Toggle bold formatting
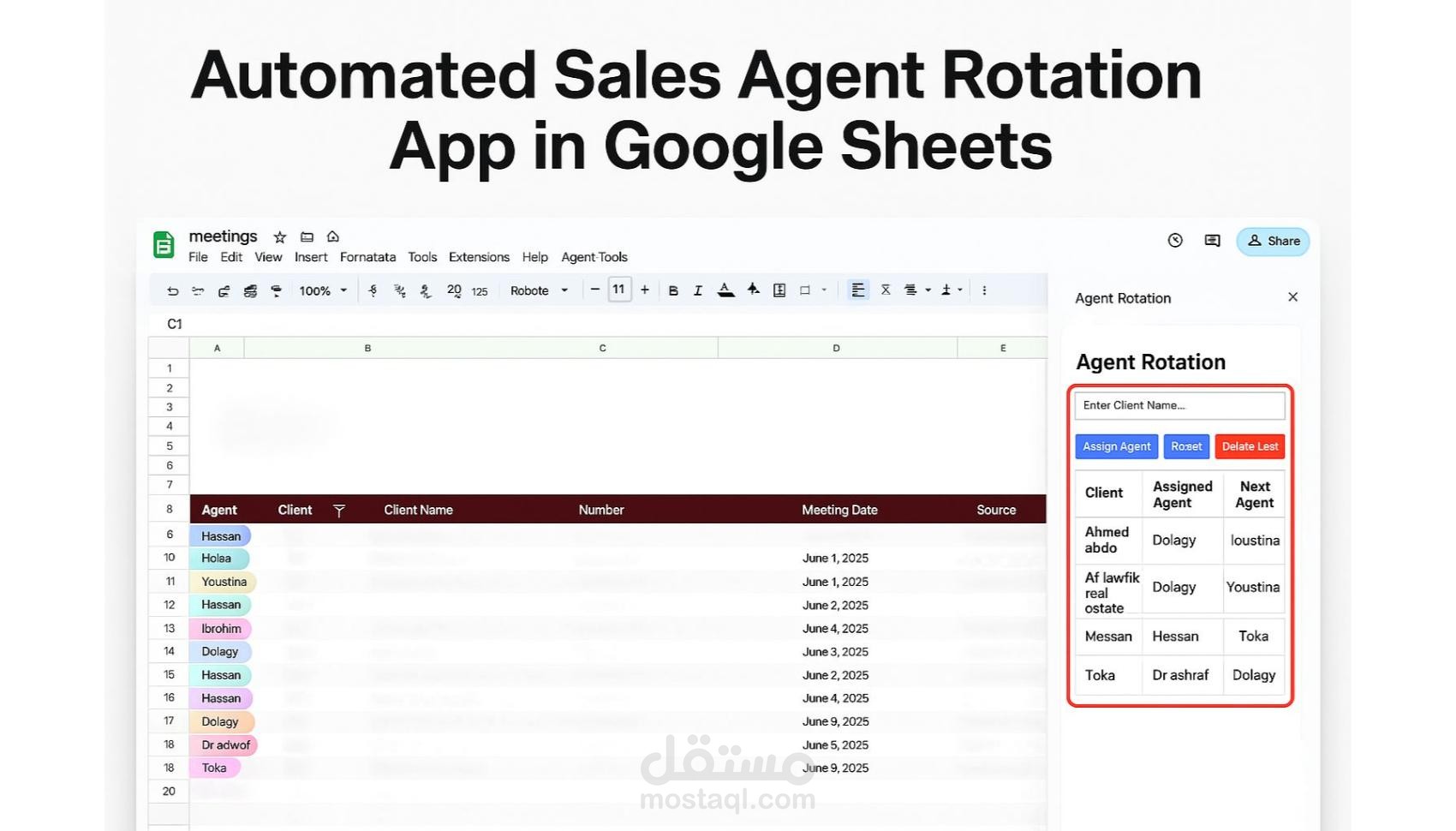The image size is (1456, 831). point(673,290)
